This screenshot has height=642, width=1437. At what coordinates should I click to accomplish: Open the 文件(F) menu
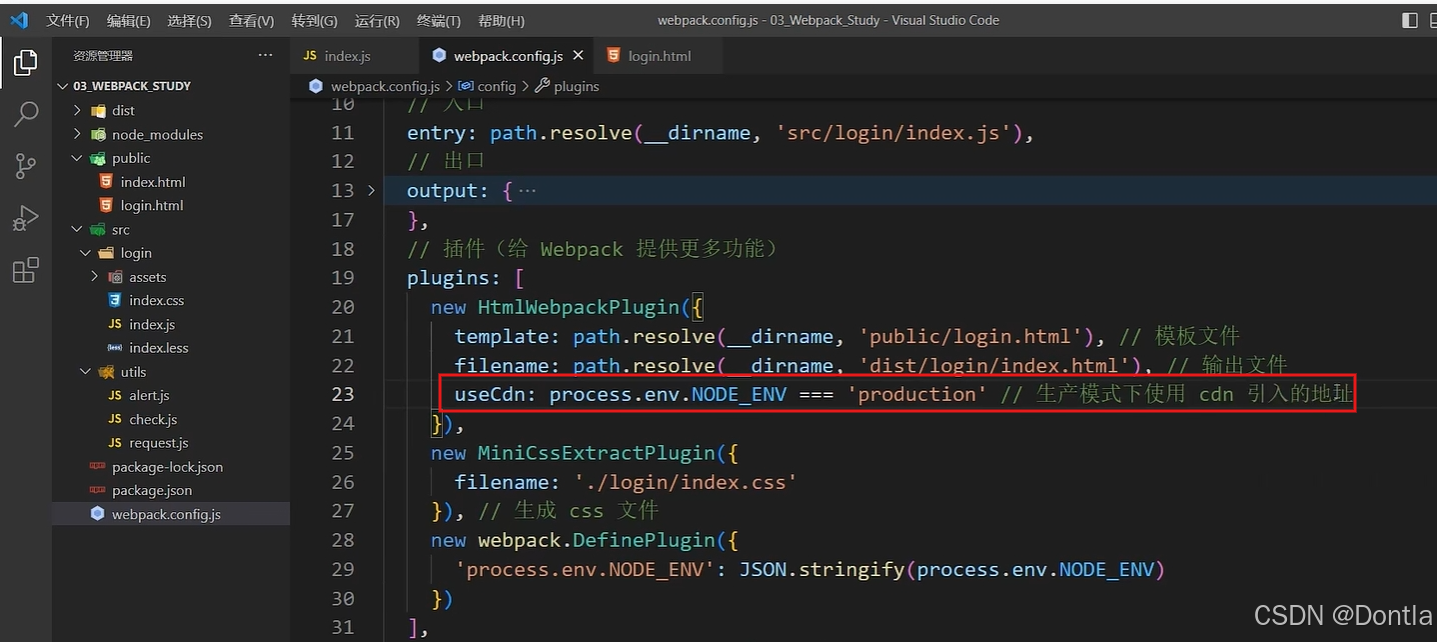pos(67,20)
